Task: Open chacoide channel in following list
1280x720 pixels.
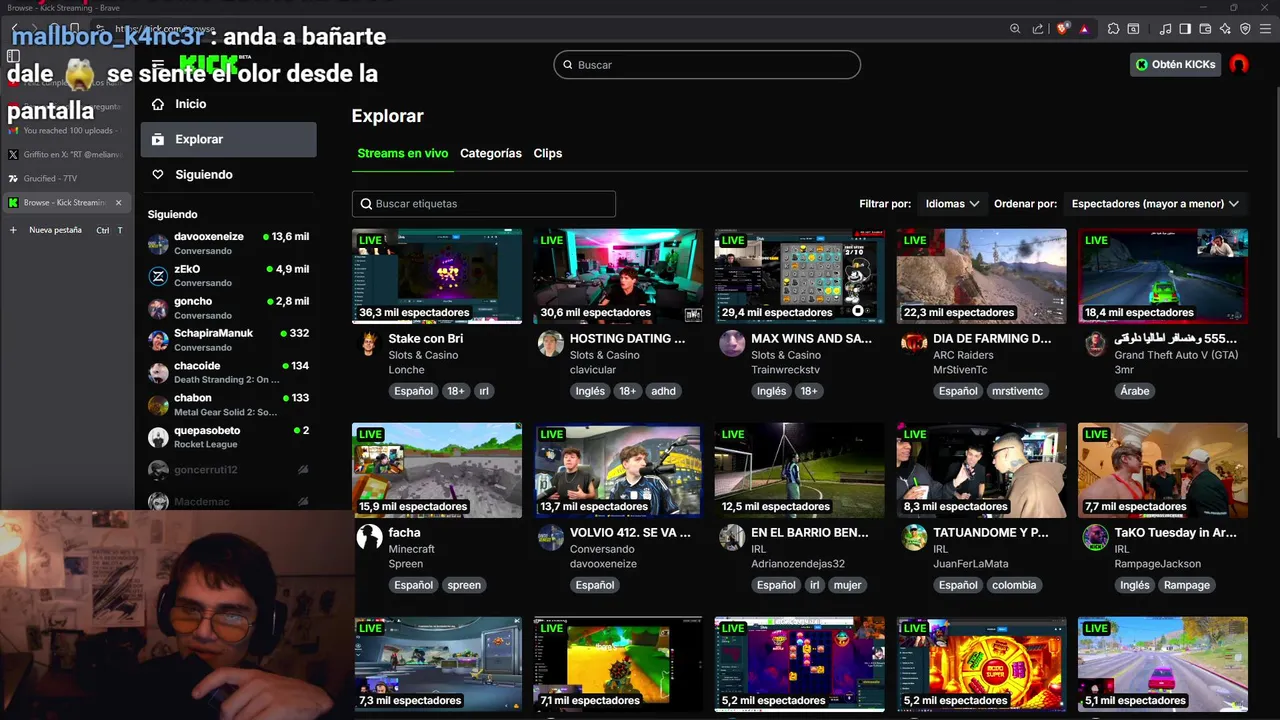Action: coord(228,372)
